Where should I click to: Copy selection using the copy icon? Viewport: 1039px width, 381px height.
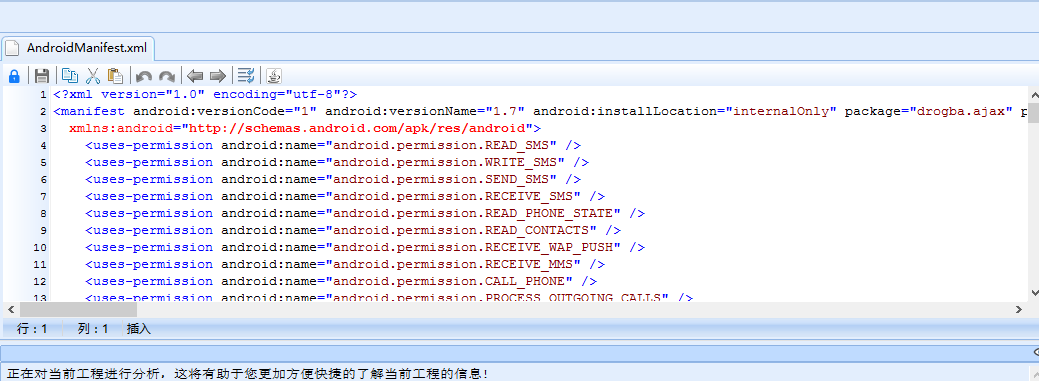(x=70, y=75)
